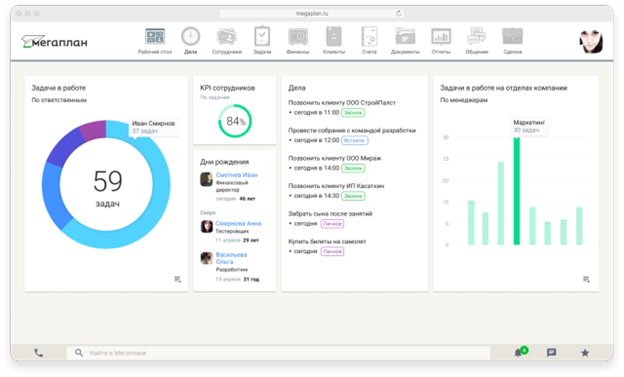Click the Найти в Мегаплане search field

279,353
